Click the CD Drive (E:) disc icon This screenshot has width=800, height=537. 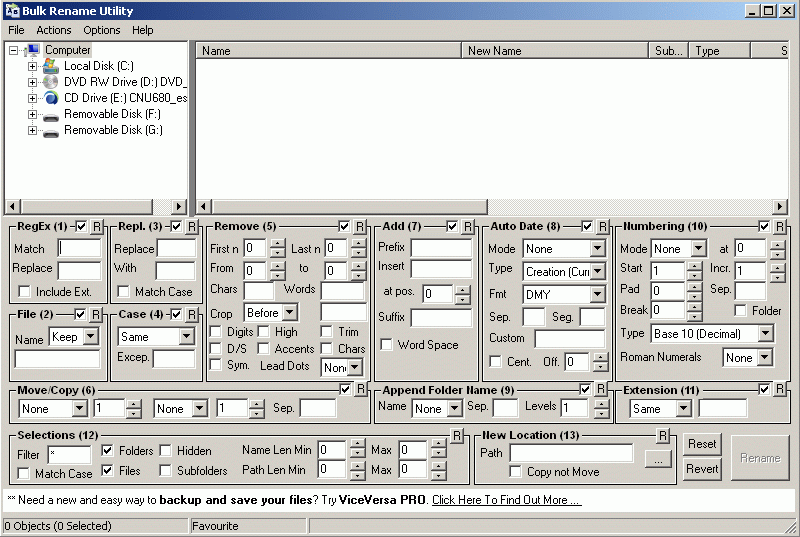point(51,98)
